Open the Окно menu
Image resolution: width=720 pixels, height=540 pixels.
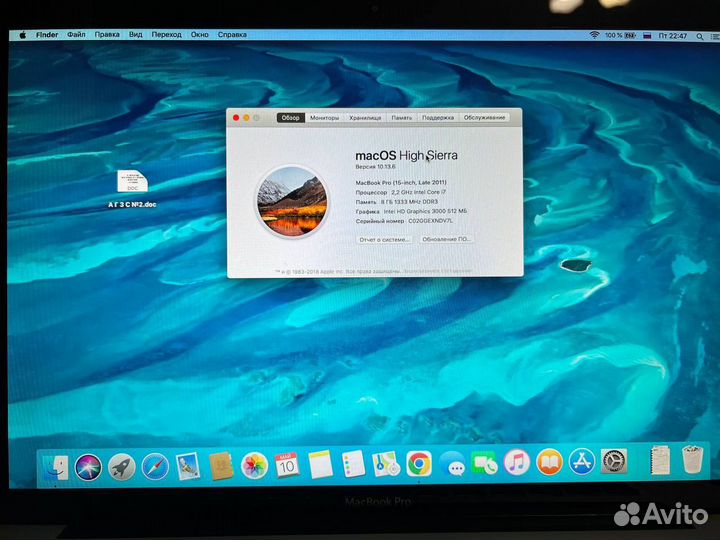[200, 34]
